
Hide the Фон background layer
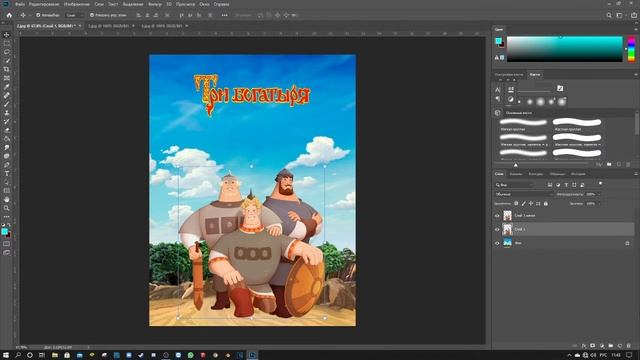coord(497,243)
